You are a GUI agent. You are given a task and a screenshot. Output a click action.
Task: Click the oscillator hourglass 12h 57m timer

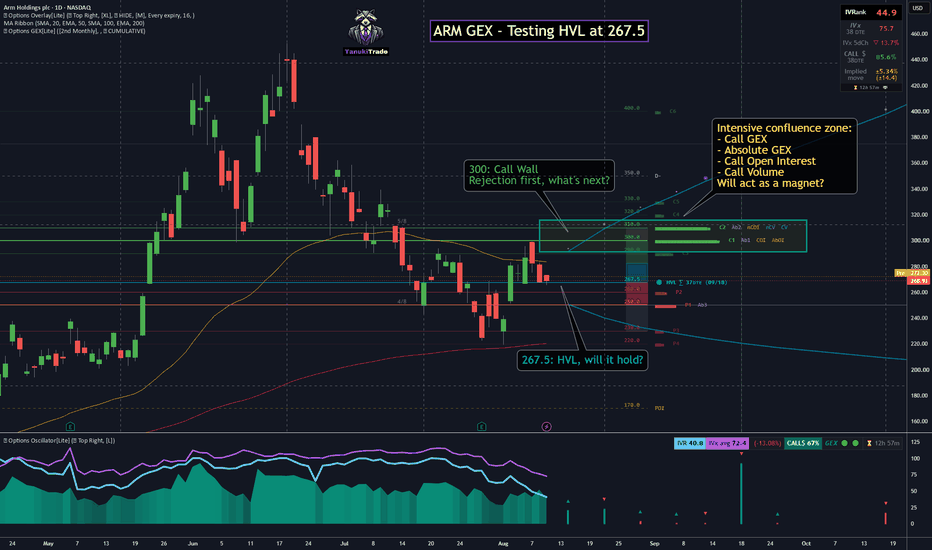(x=884, y=443)
